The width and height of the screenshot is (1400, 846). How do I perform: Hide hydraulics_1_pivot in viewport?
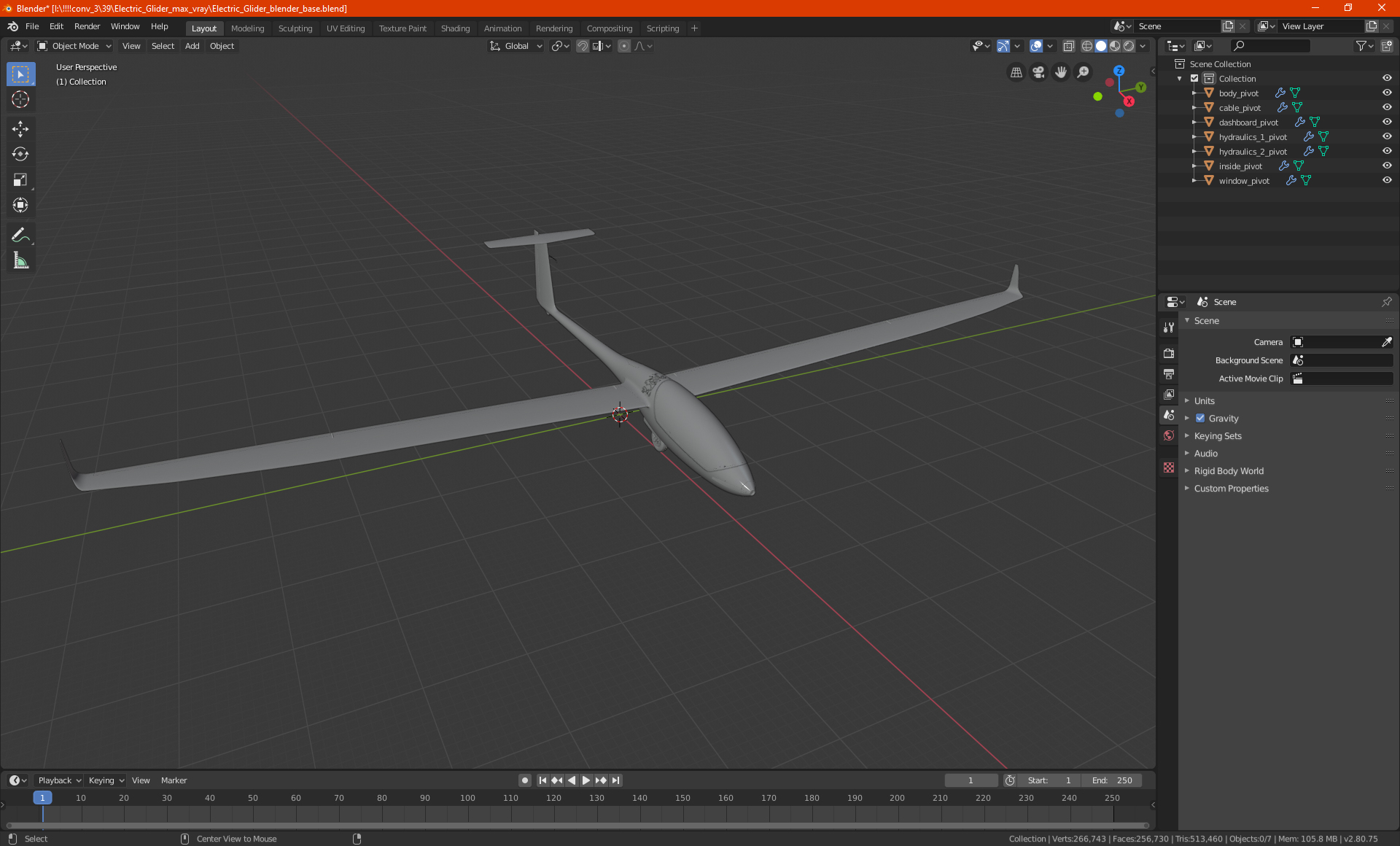click(x=1387, y=137)
